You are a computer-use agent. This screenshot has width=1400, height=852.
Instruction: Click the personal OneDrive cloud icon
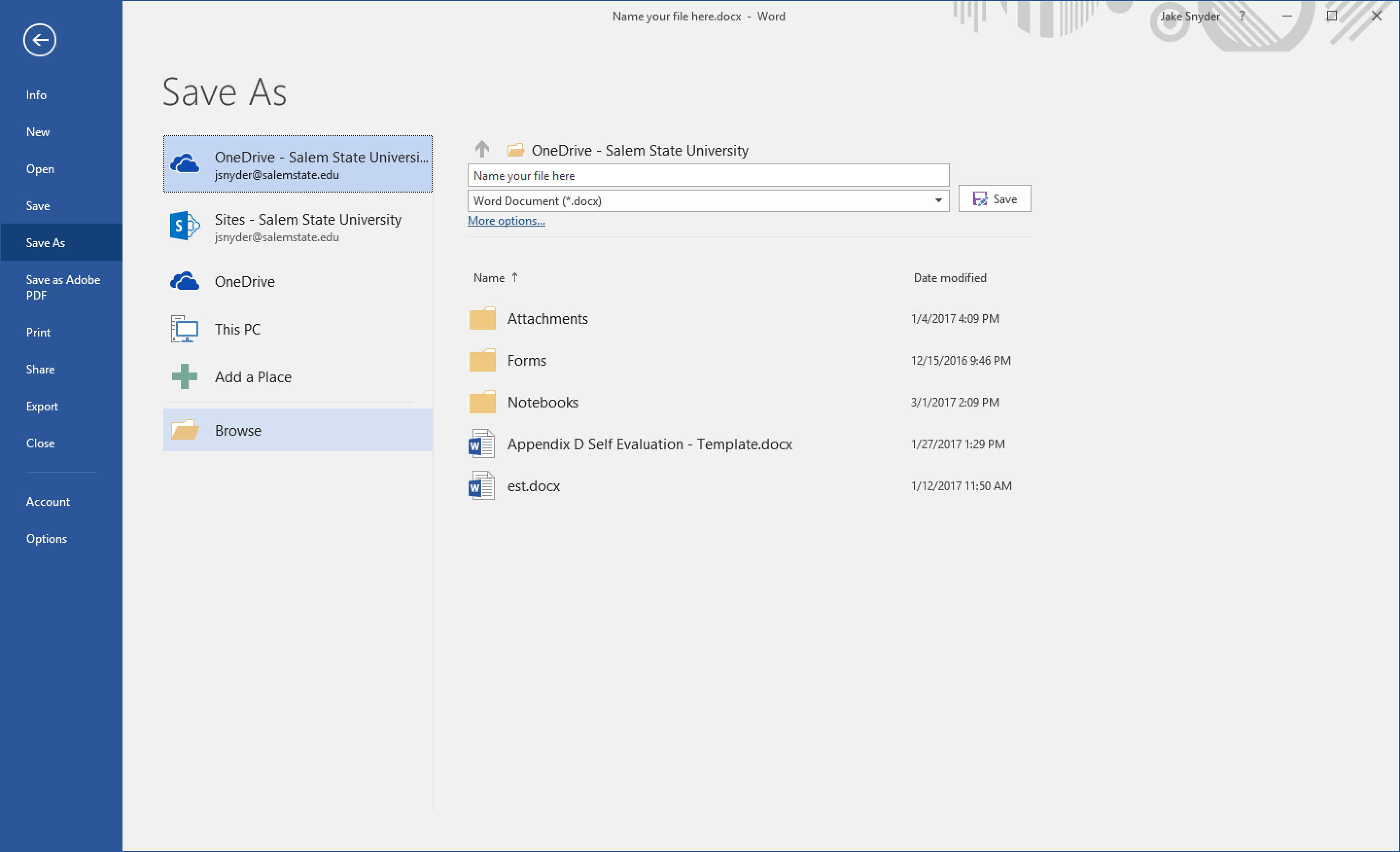coord(185,282)
